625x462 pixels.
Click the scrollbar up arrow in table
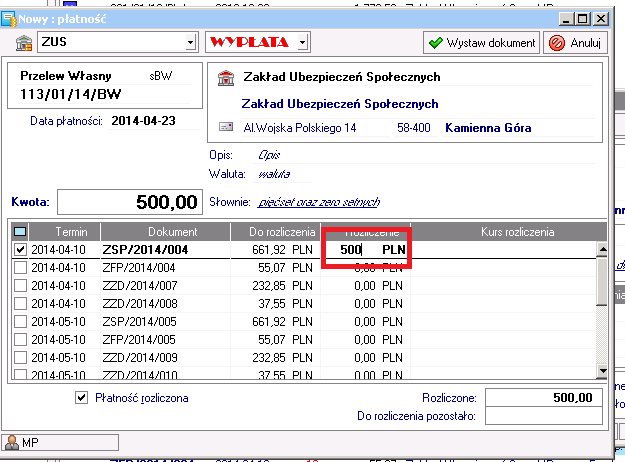pos(602,250)
